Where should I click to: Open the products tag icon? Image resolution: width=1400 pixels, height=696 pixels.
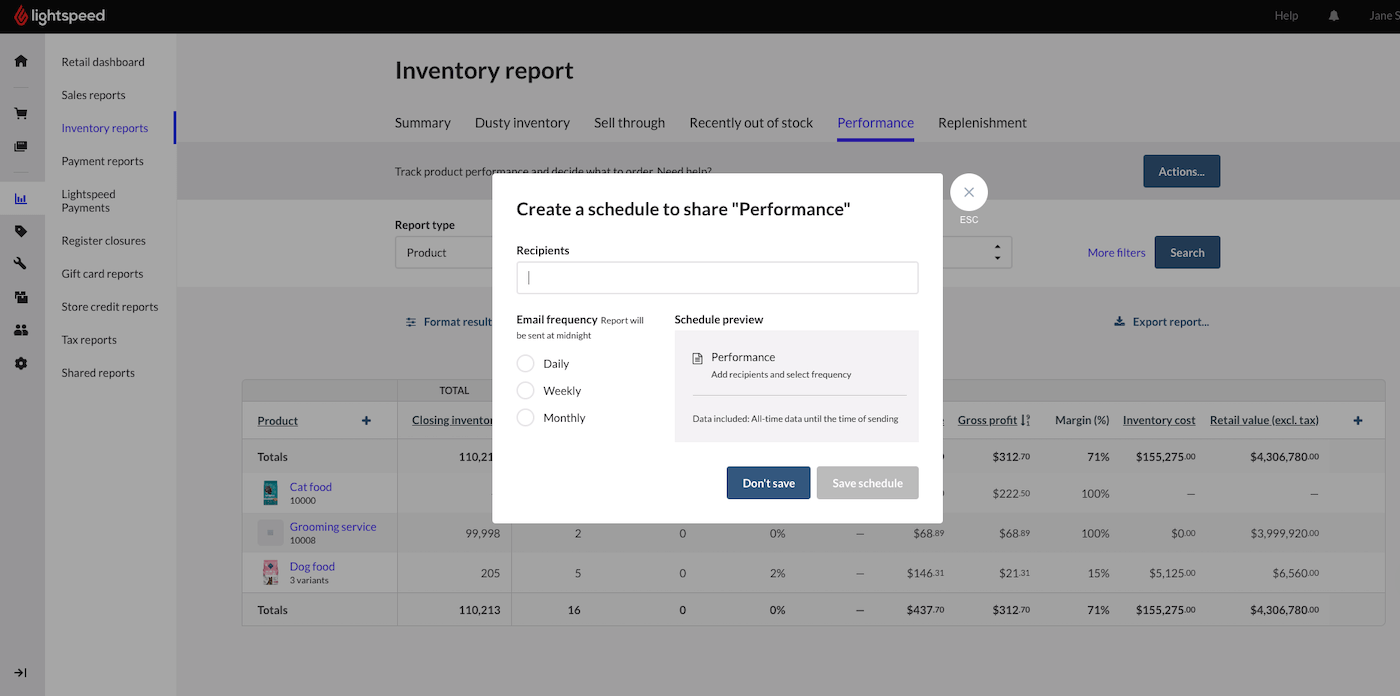[21, 231]
